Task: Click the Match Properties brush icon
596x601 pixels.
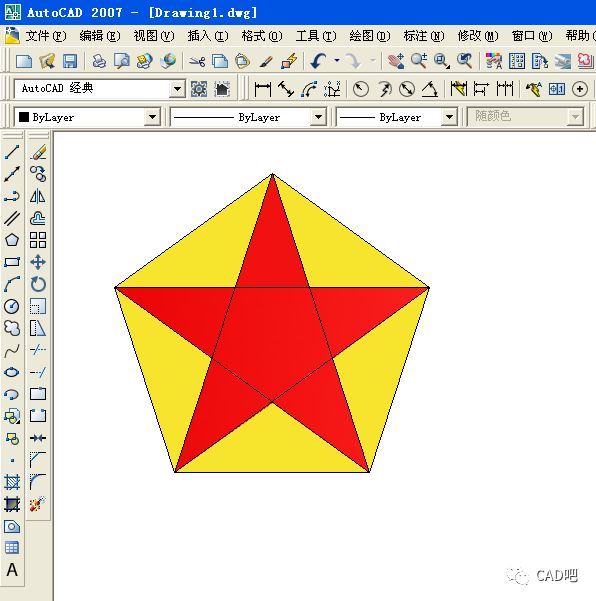Action: coord(266,61)
